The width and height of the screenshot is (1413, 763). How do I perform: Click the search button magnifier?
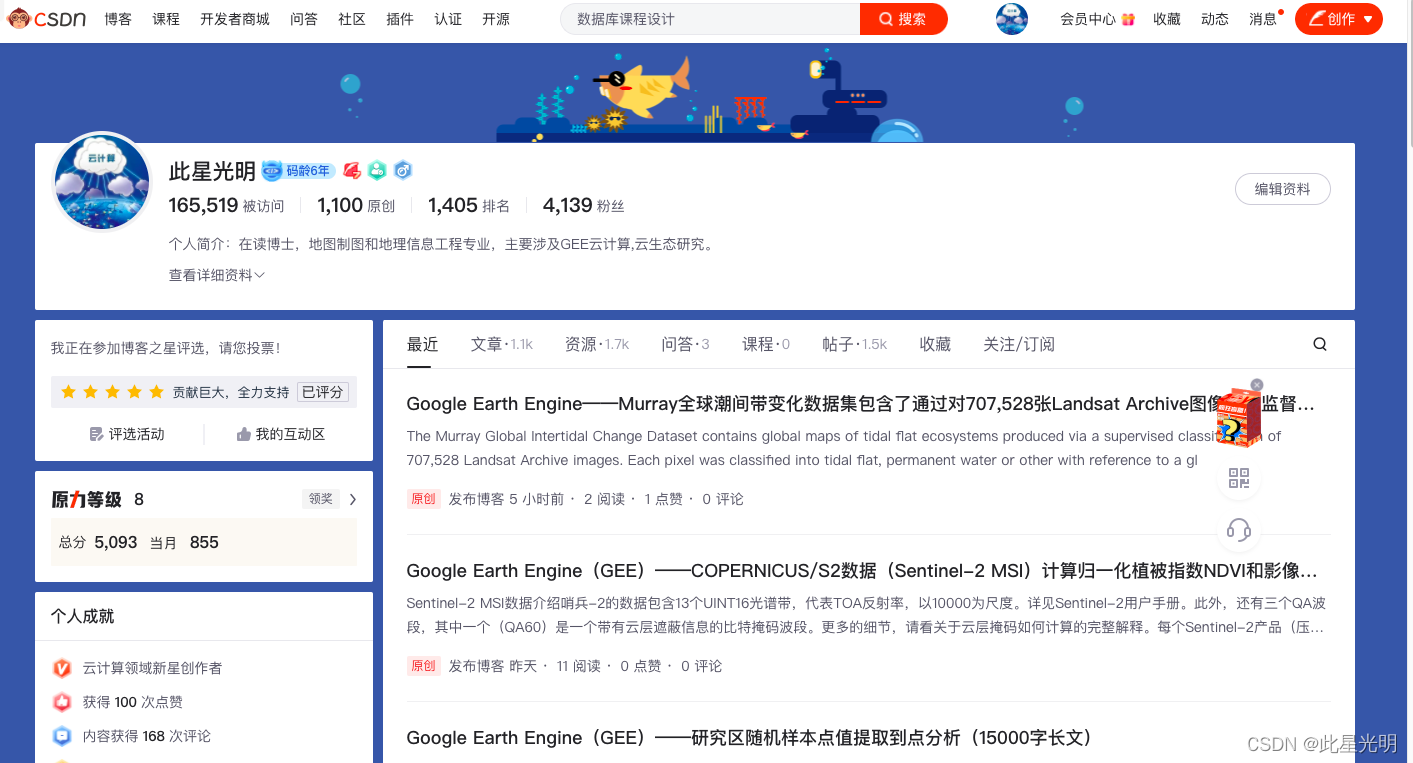[886, 19]
